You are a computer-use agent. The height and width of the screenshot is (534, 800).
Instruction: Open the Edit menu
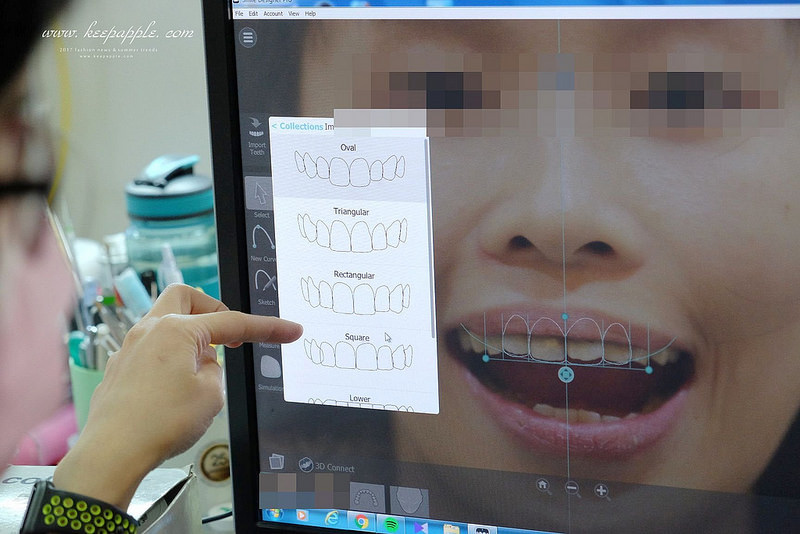click(253, 14)
